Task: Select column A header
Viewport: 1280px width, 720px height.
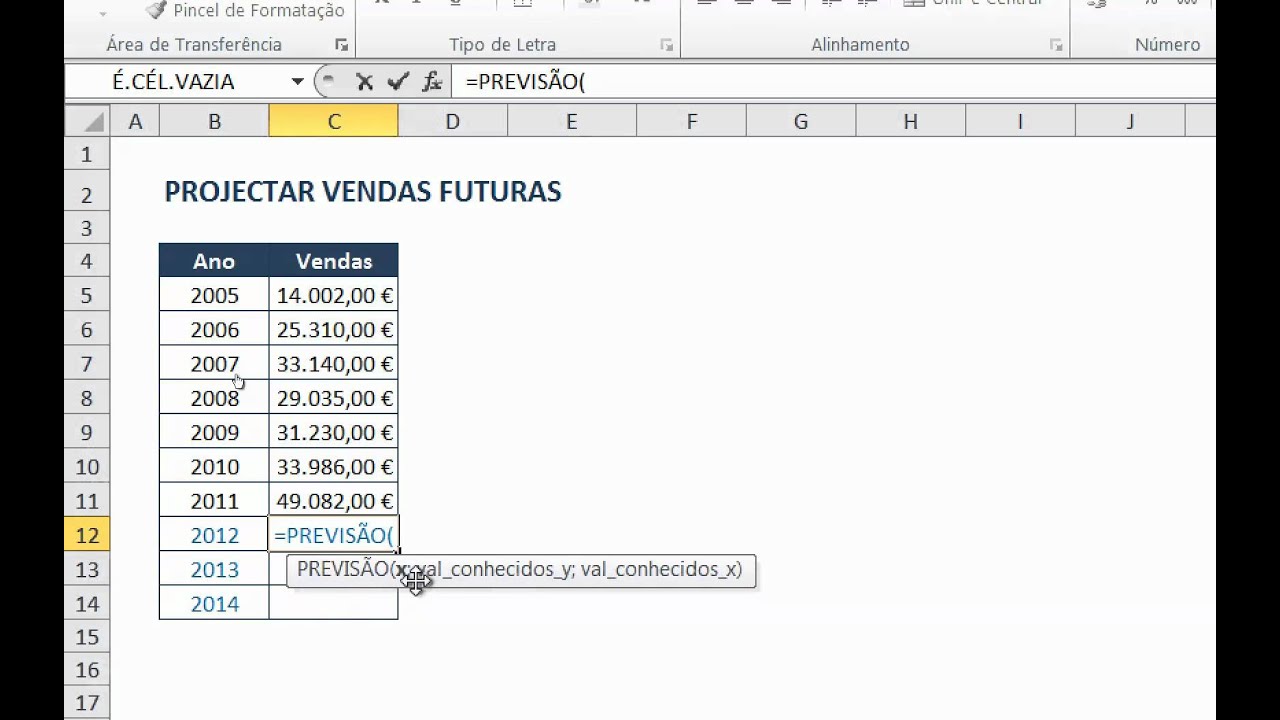Action: click(135, 122)
